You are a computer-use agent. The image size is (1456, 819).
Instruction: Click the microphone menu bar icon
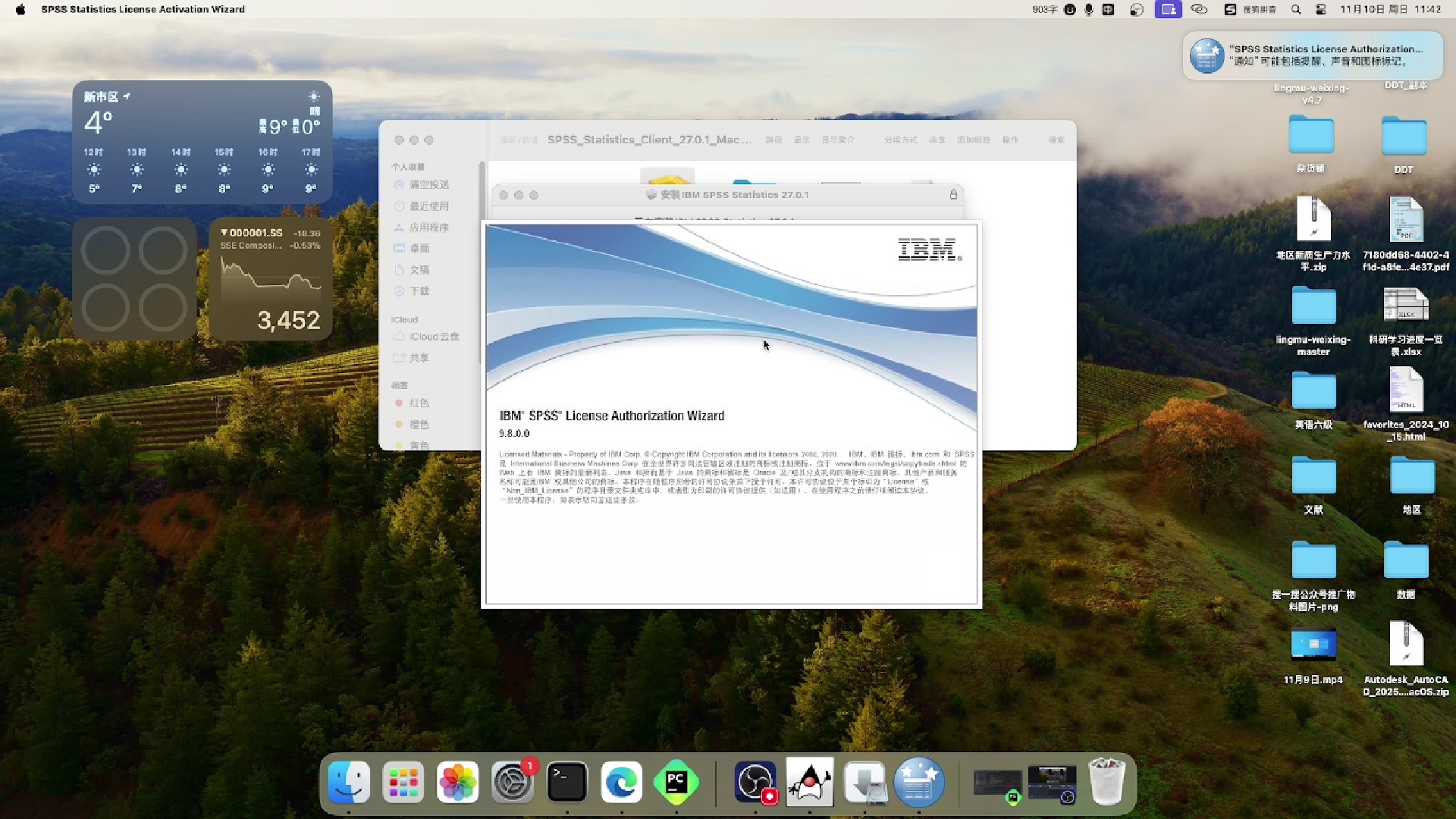click(x=1089, y=9)
